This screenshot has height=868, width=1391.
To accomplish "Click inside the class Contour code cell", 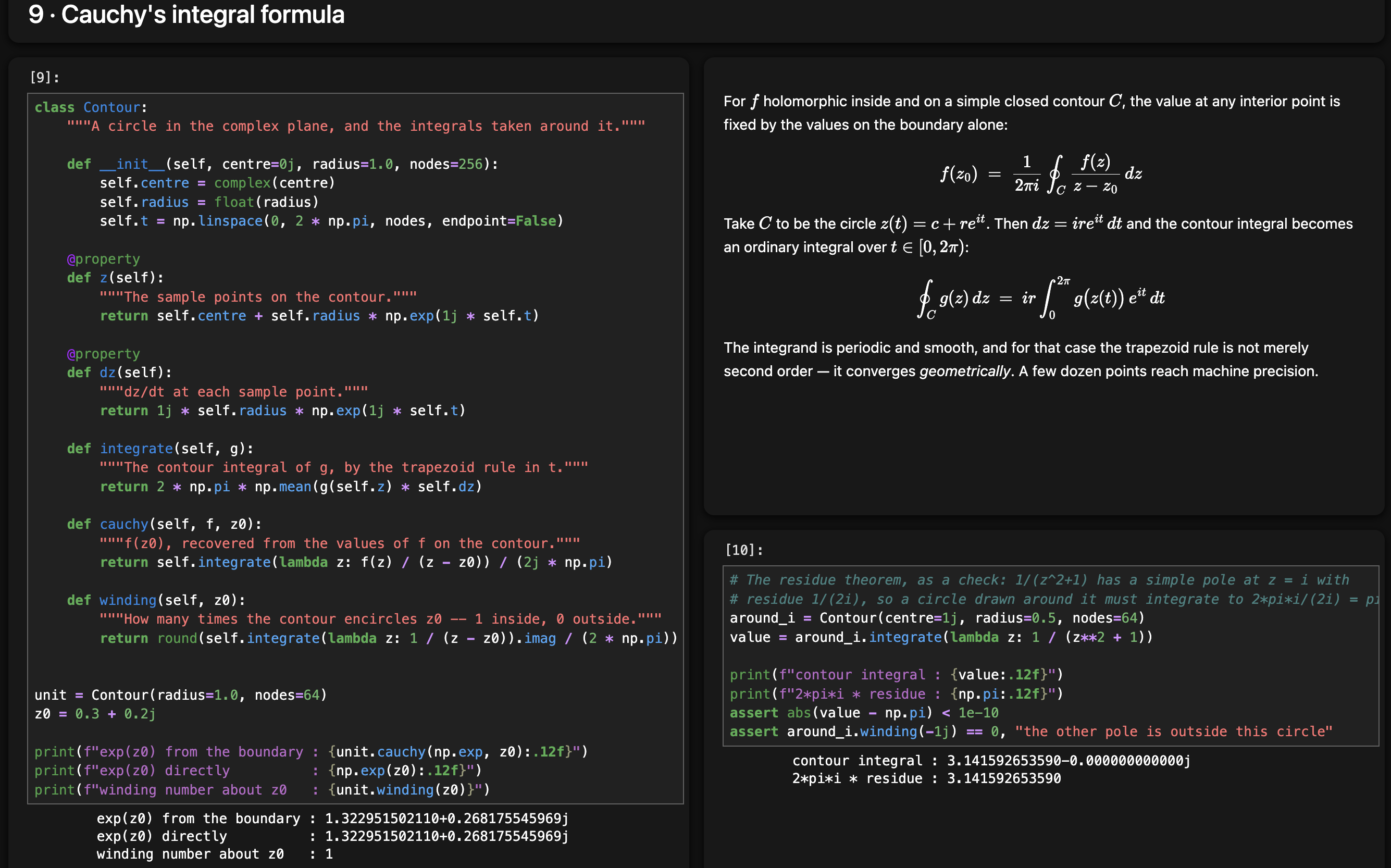I will tap(355, 449).
